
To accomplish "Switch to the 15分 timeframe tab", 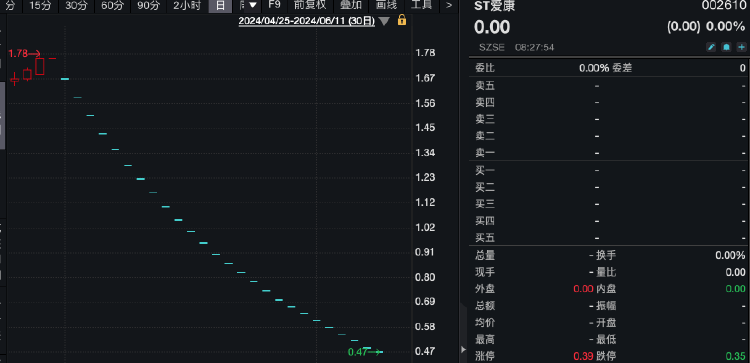I will [40, 6].
